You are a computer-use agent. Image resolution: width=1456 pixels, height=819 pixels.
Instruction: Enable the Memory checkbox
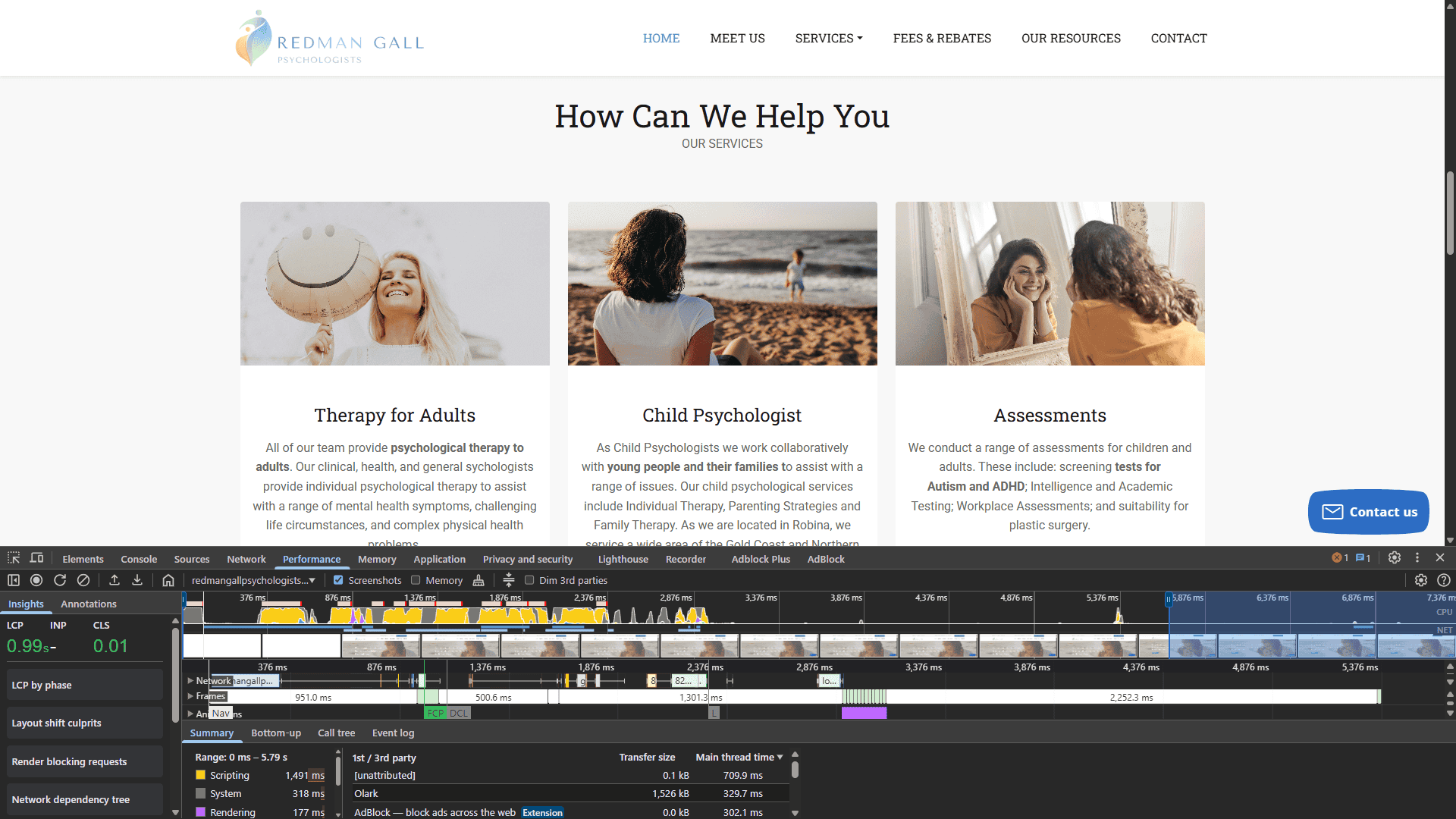click(416, 580)
